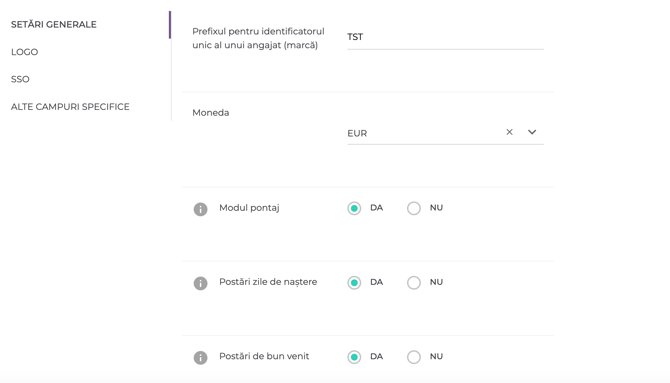Image resolution: width=670 pixels, height=383 pixels.
Task: Open ALTE CAMPURI SPECIFICE section
Action: 70,106
